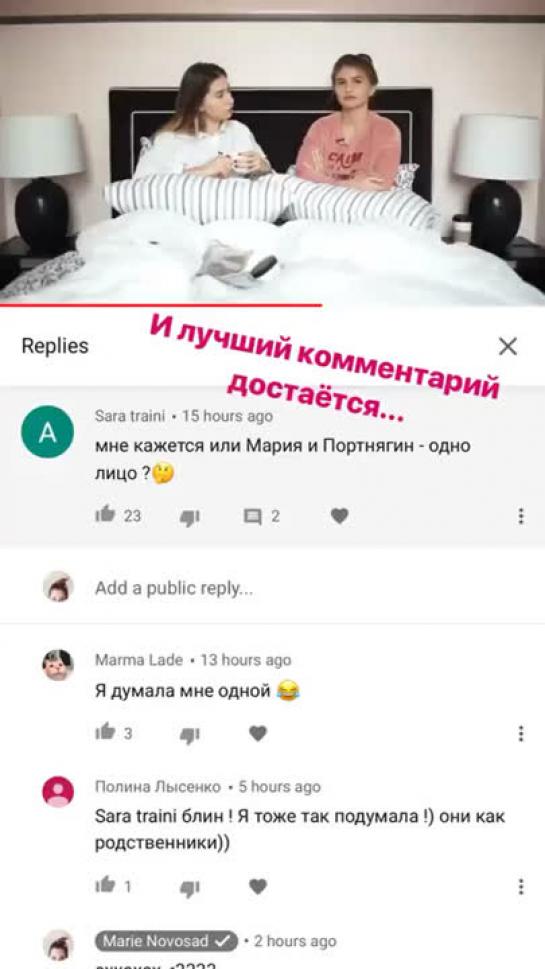Viewport: 545px width, 969px height.
Task: Open more options for Sara traini's comment
Action: pos(522,516)
